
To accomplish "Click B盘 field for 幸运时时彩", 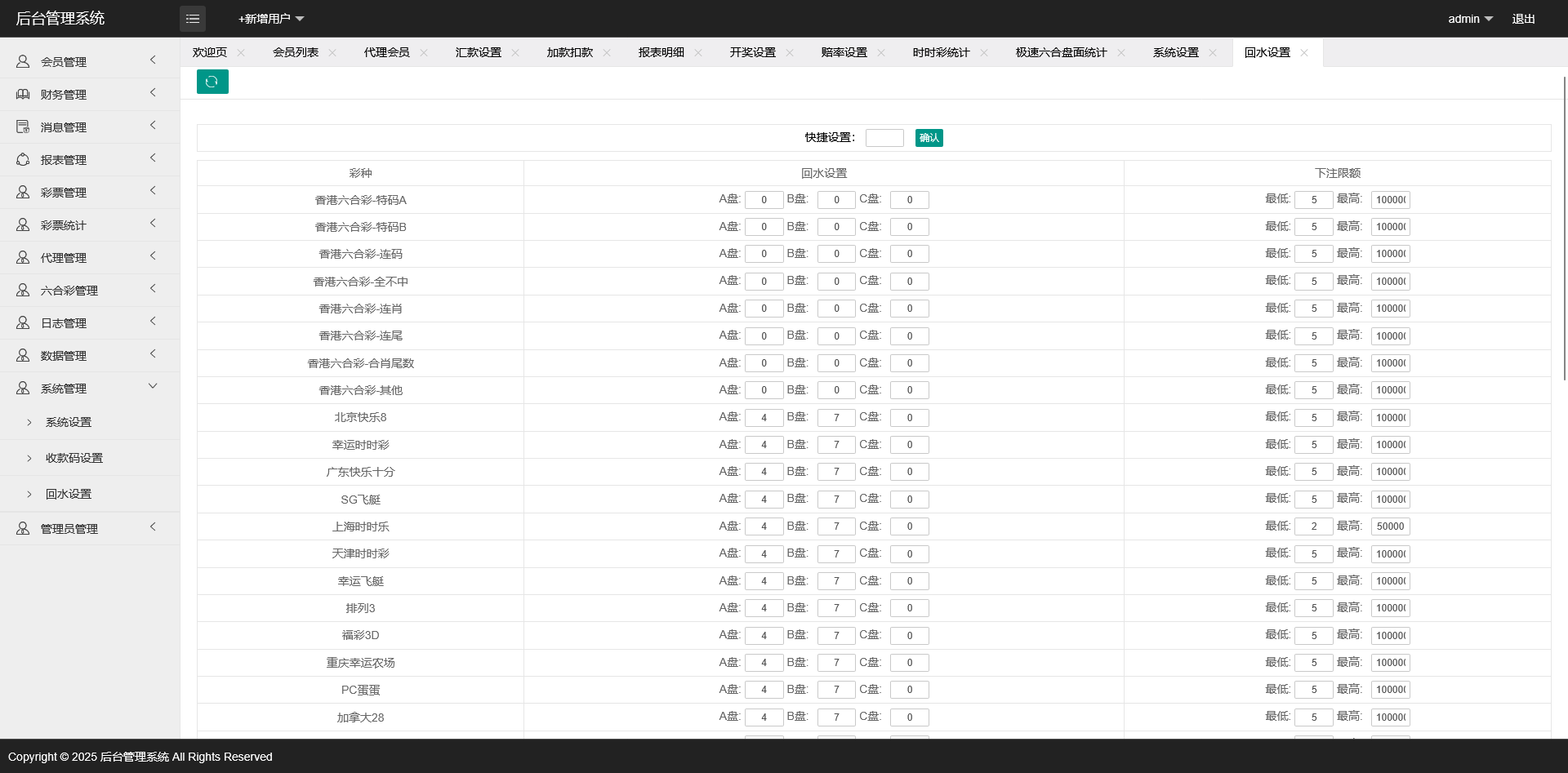I will pyautogui.click(x=836, y=445).
